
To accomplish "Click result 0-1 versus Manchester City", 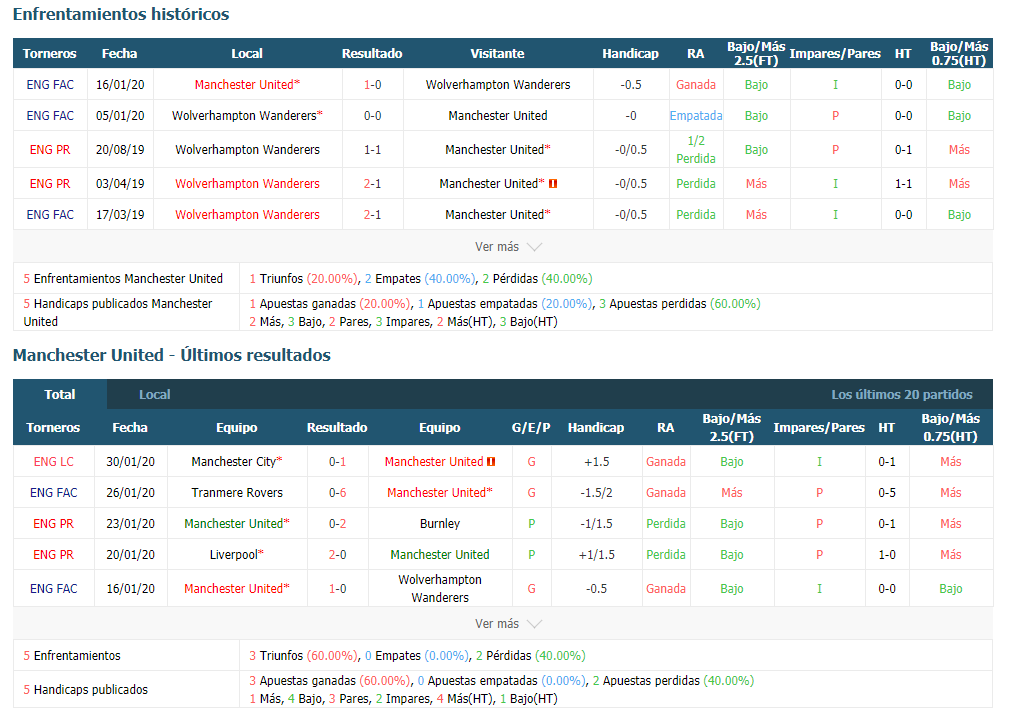I will coord(338,461).
